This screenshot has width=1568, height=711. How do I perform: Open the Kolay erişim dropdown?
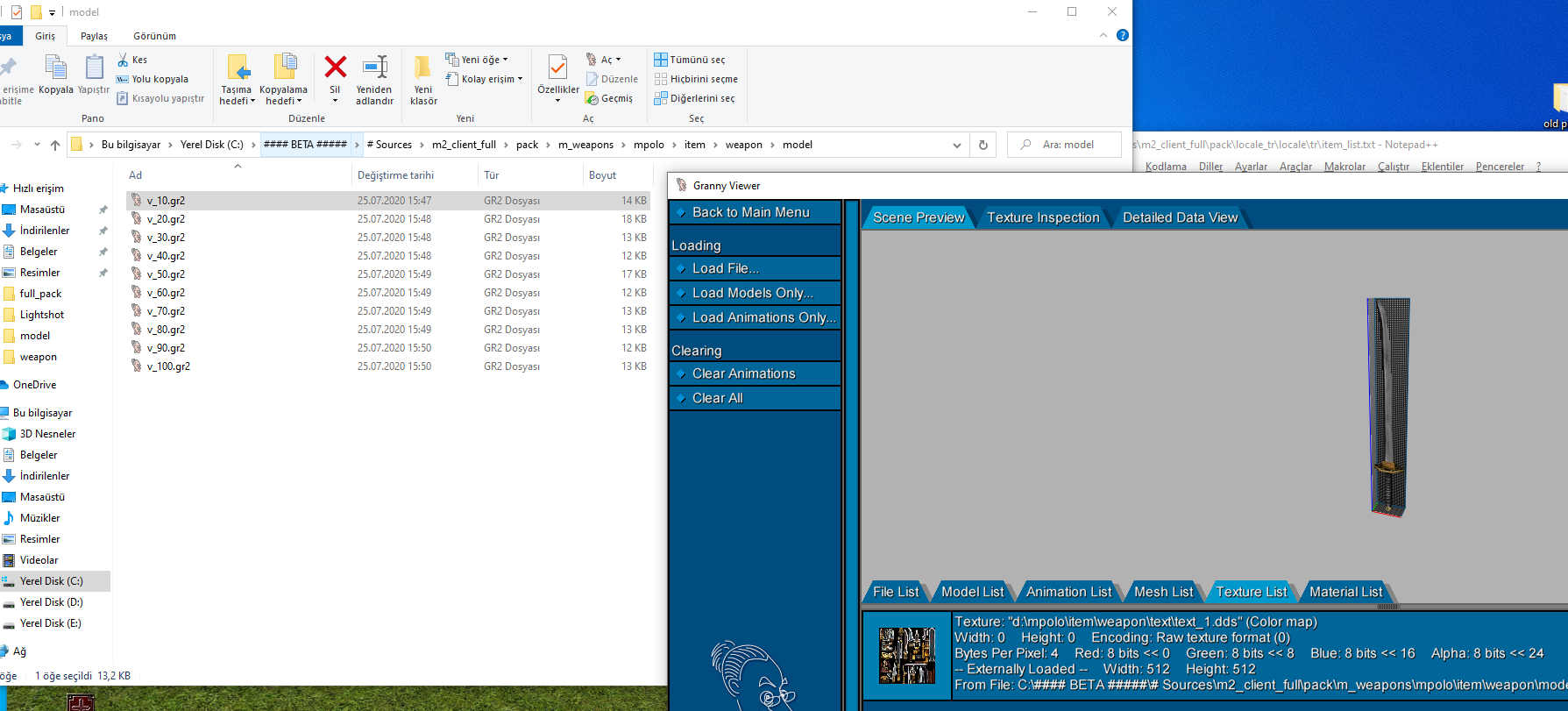[484, 79]
